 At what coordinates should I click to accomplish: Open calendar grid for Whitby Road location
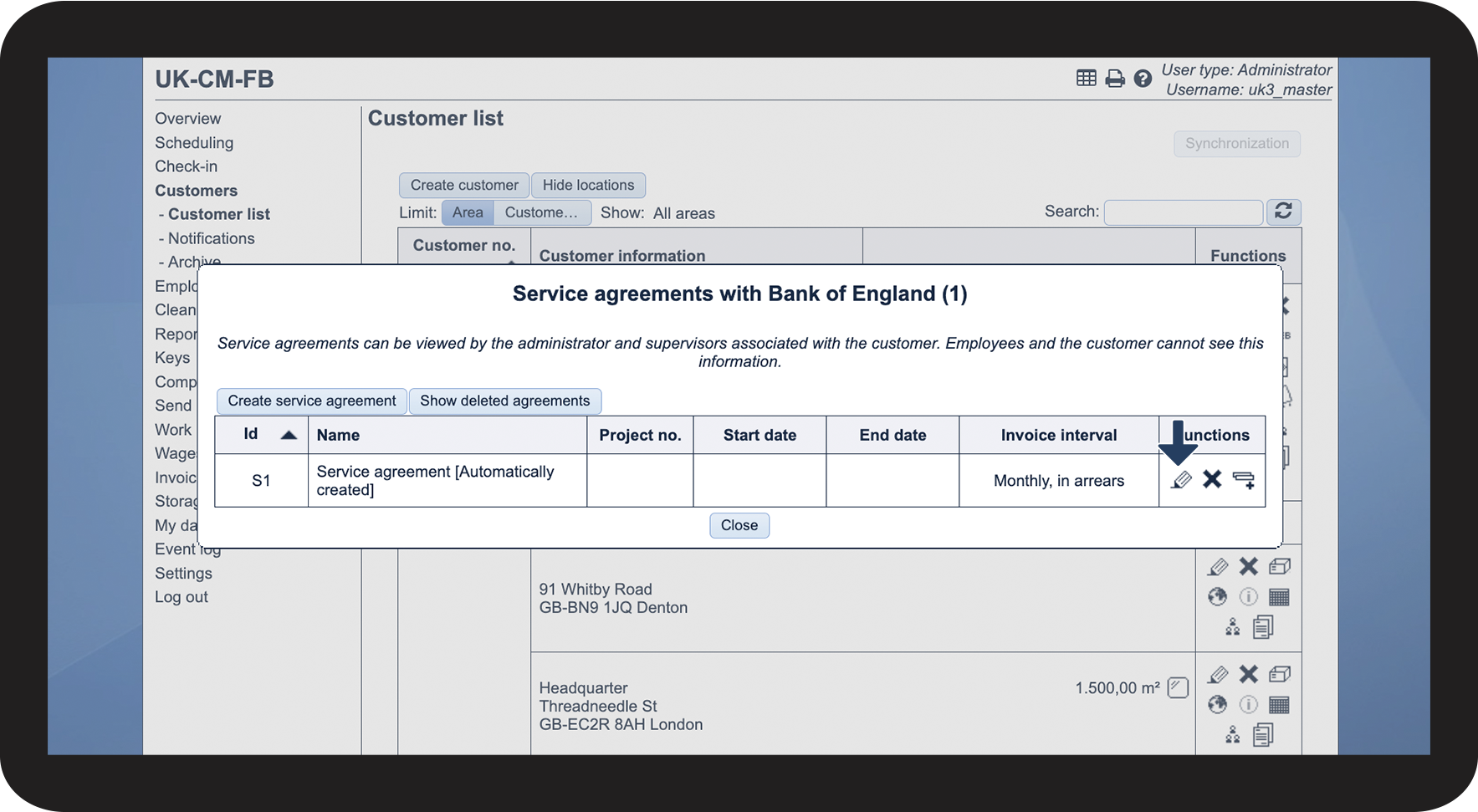(1279, 597)
